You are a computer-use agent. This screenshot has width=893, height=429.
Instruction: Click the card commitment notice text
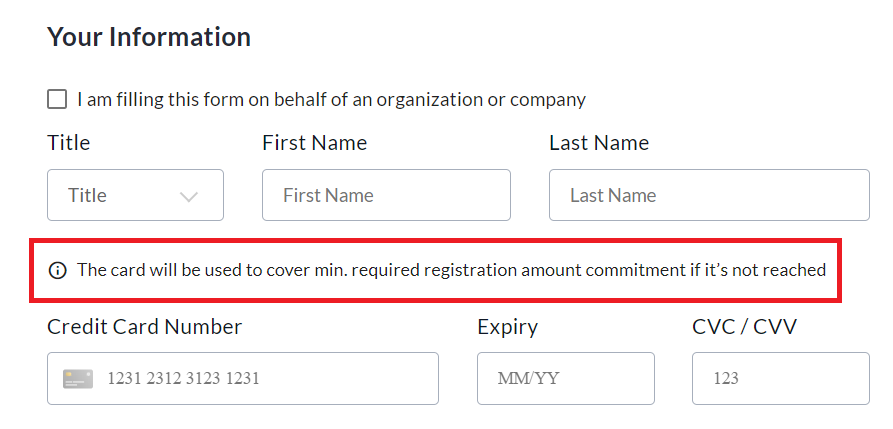[451, 270]
